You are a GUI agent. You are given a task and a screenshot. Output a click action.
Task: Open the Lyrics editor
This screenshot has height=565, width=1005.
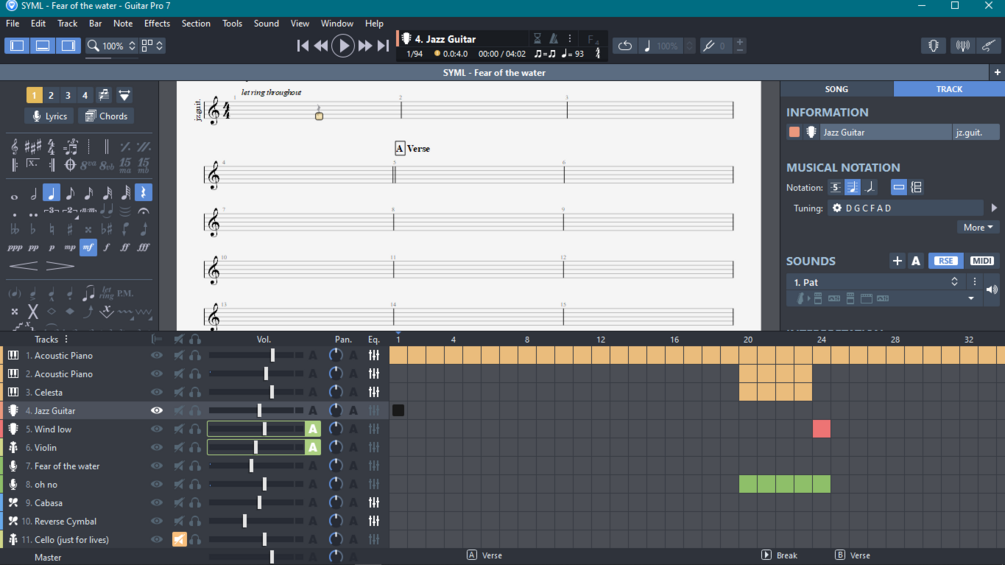coord(49,116)
